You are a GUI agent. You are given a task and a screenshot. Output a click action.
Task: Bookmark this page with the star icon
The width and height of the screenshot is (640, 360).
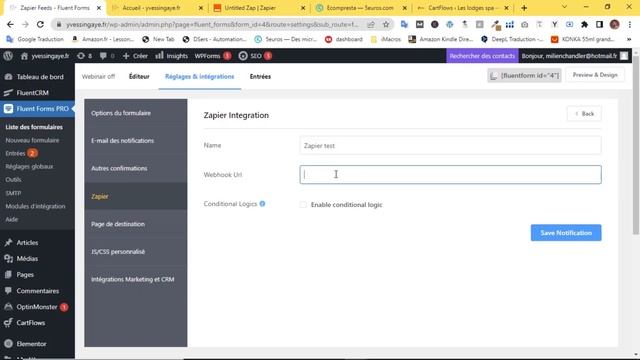[x=386, y=24]
